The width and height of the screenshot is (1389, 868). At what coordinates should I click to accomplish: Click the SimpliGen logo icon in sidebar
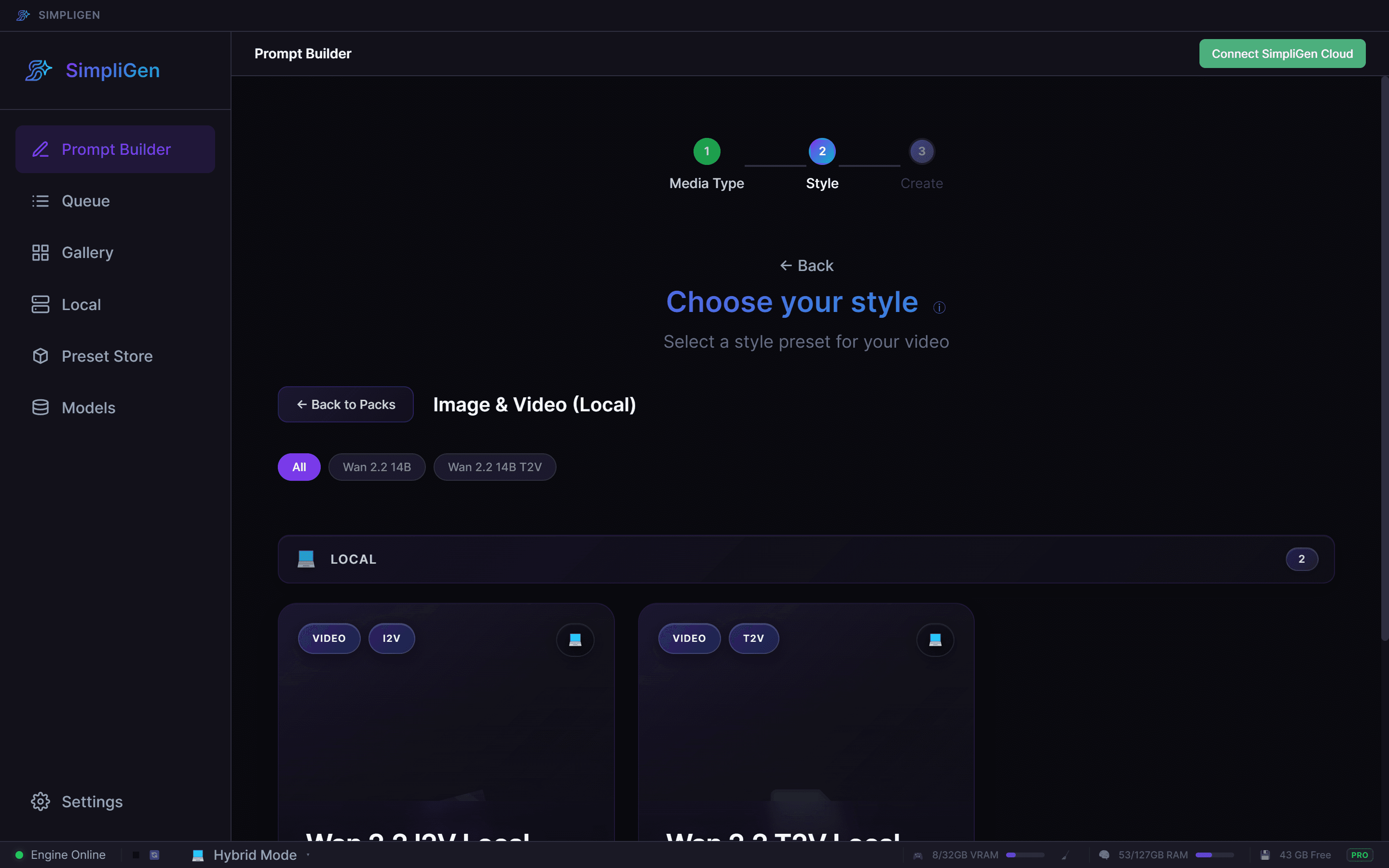click(x=39, y=70)
